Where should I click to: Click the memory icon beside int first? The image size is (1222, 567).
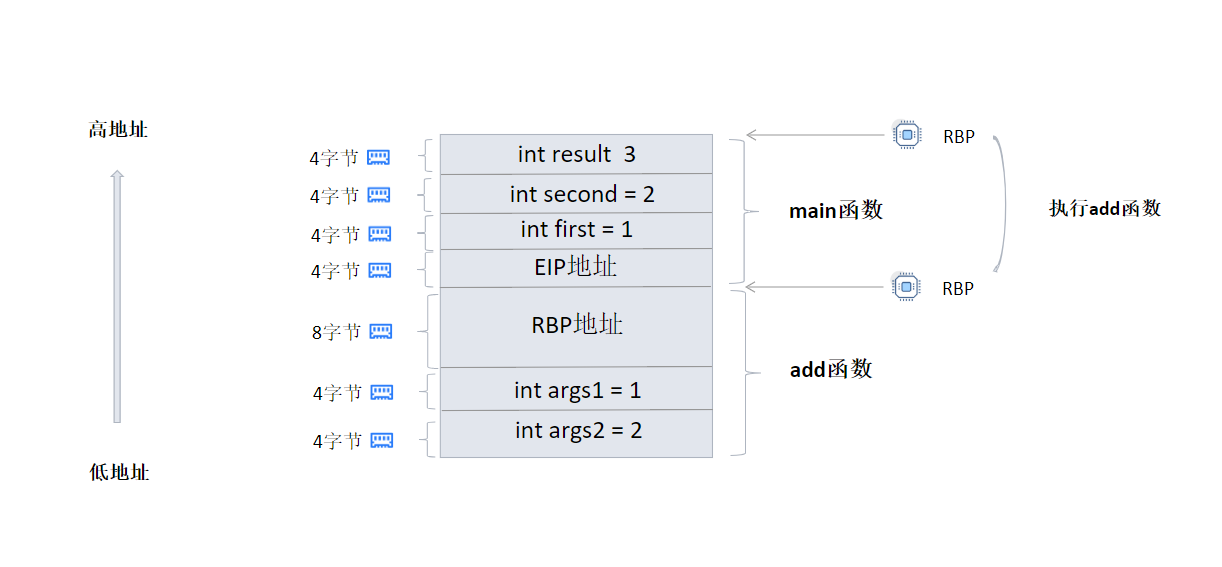379,234
